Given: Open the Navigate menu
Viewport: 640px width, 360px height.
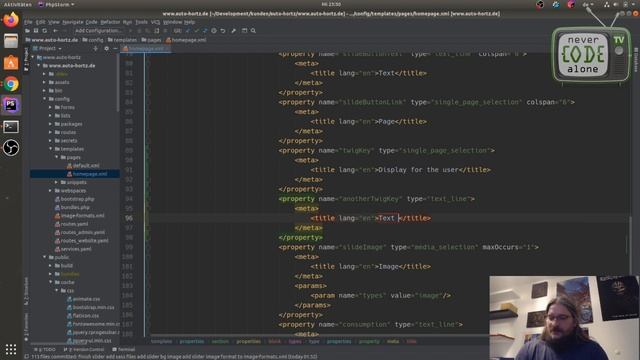Looking at the screenshot, I should pyautogui.click(x=73, y=22).
